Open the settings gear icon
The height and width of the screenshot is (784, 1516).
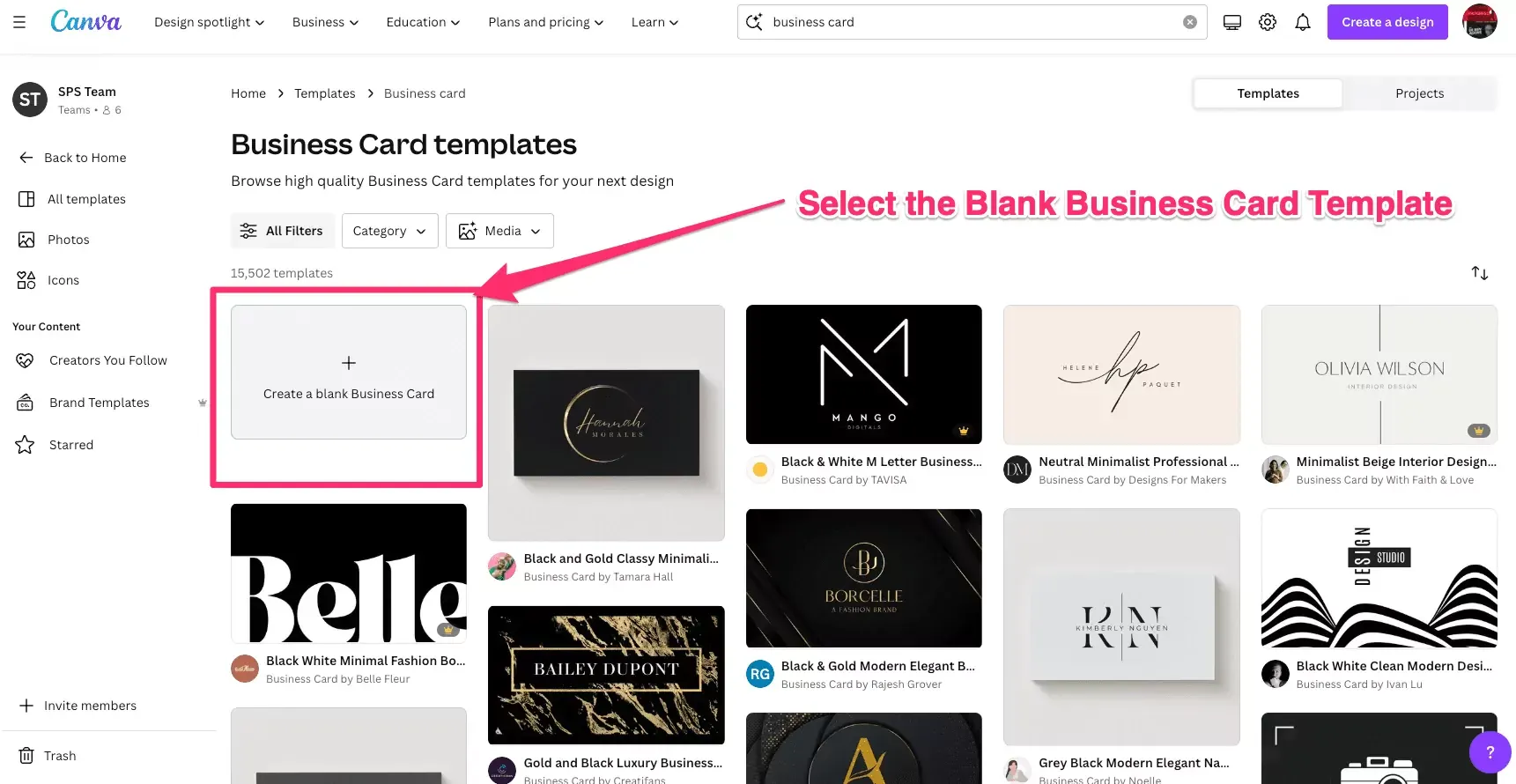pyautogui.click(x=1268, y=22)
